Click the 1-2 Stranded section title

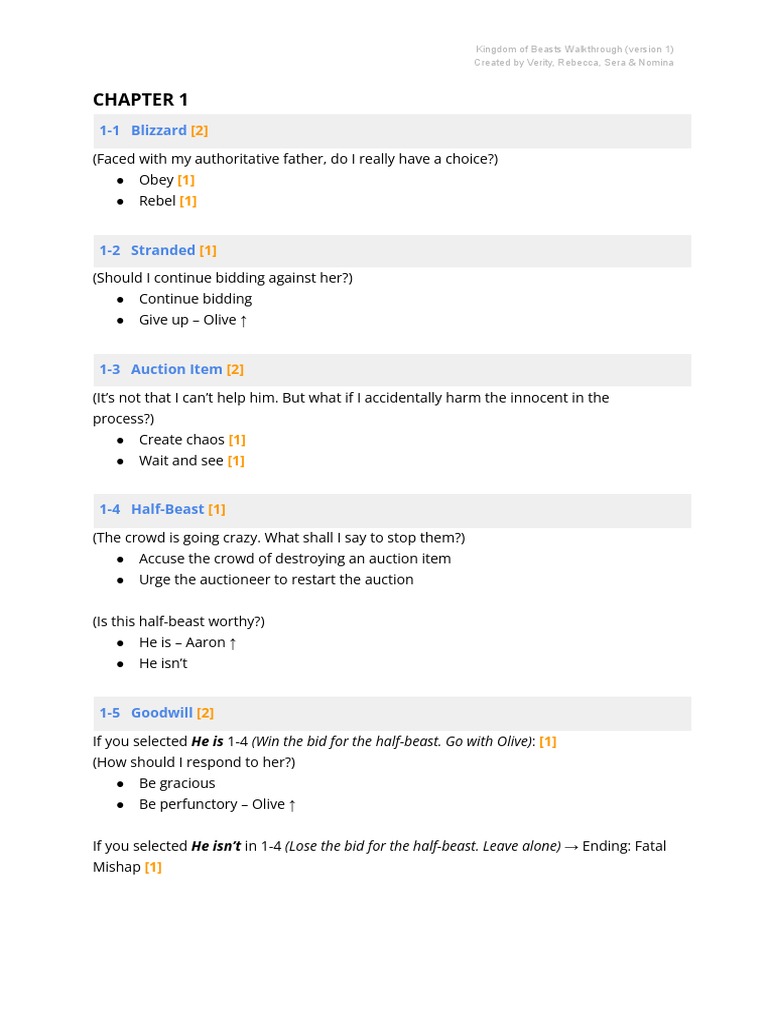coord(157,250)
